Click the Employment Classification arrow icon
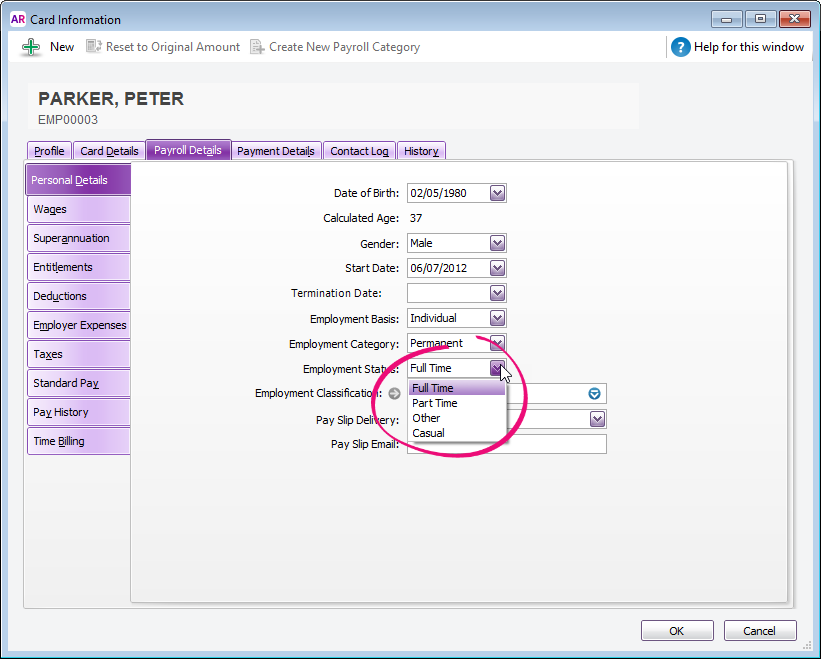Viewport: 821px width, 659px height. click(x=394, y=394)
